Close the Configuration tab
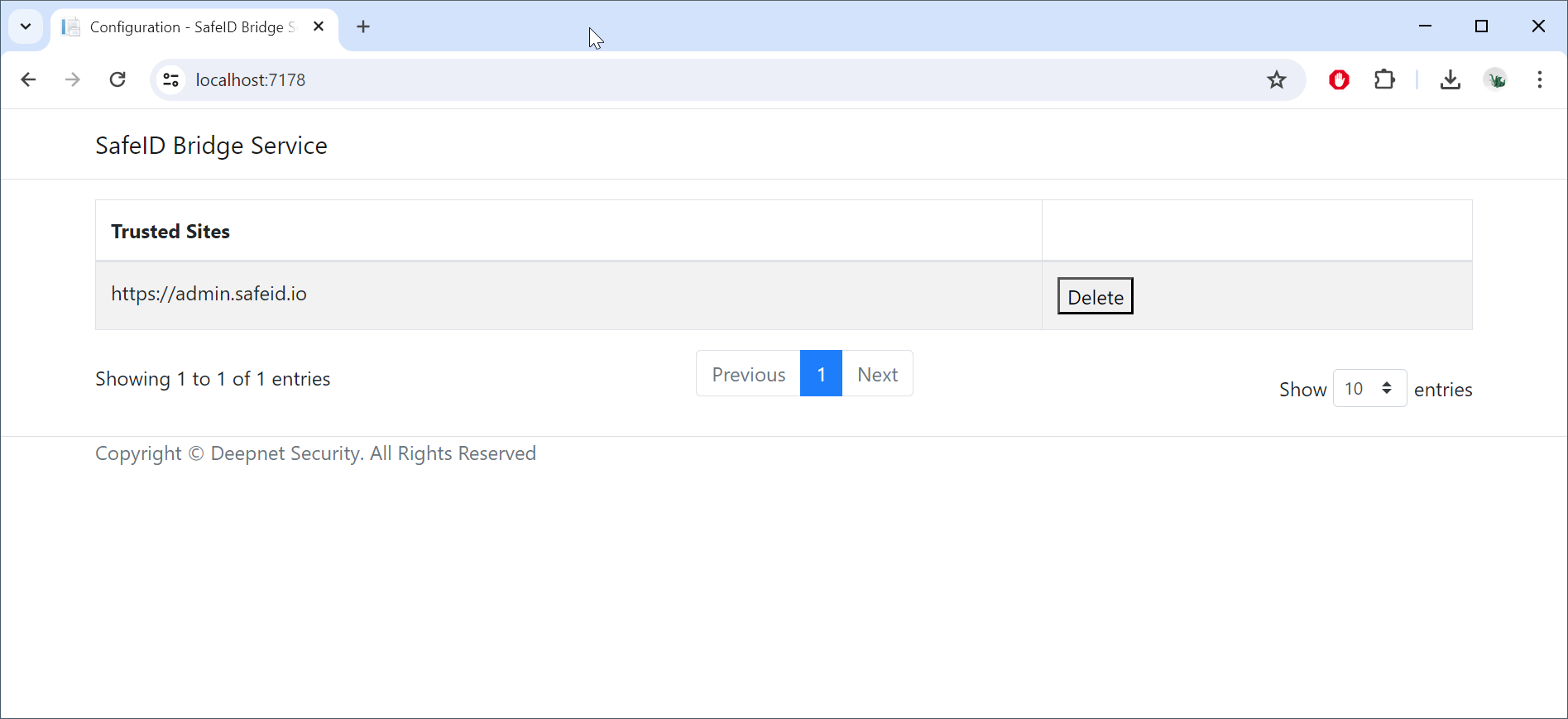 (319, 26)
